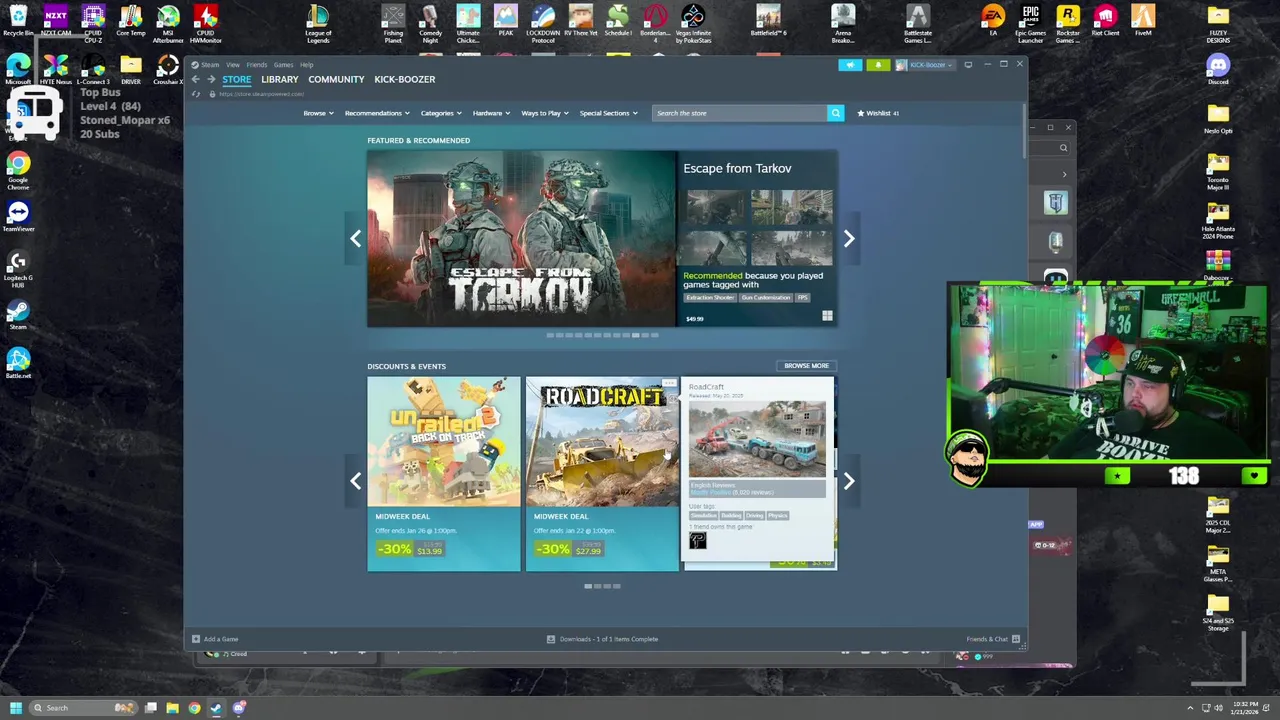The height and width of the screenshot is (720, 1280).
Task: Focus the Search the store field
Action: point(740,113)
